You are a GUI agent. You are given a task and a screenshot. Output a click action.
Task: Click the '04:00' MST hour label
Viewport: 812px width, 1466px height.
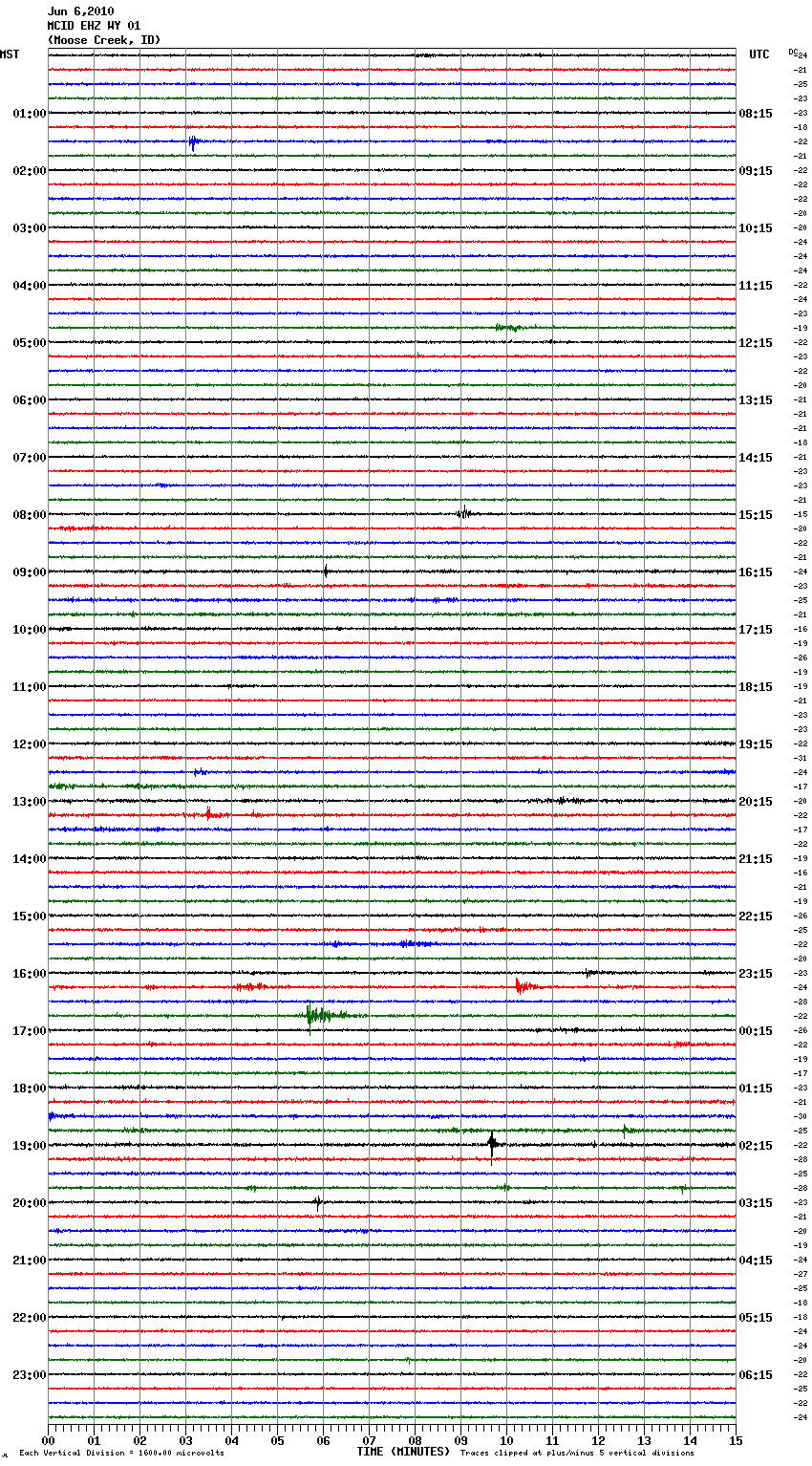click(x=30, y=286)
